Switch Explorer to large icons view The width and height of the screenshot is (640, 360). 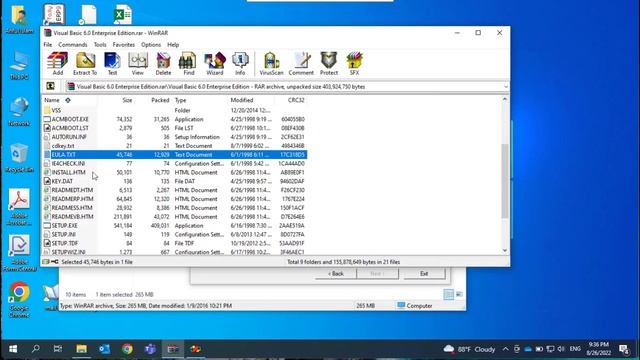(x=459, y=294)
